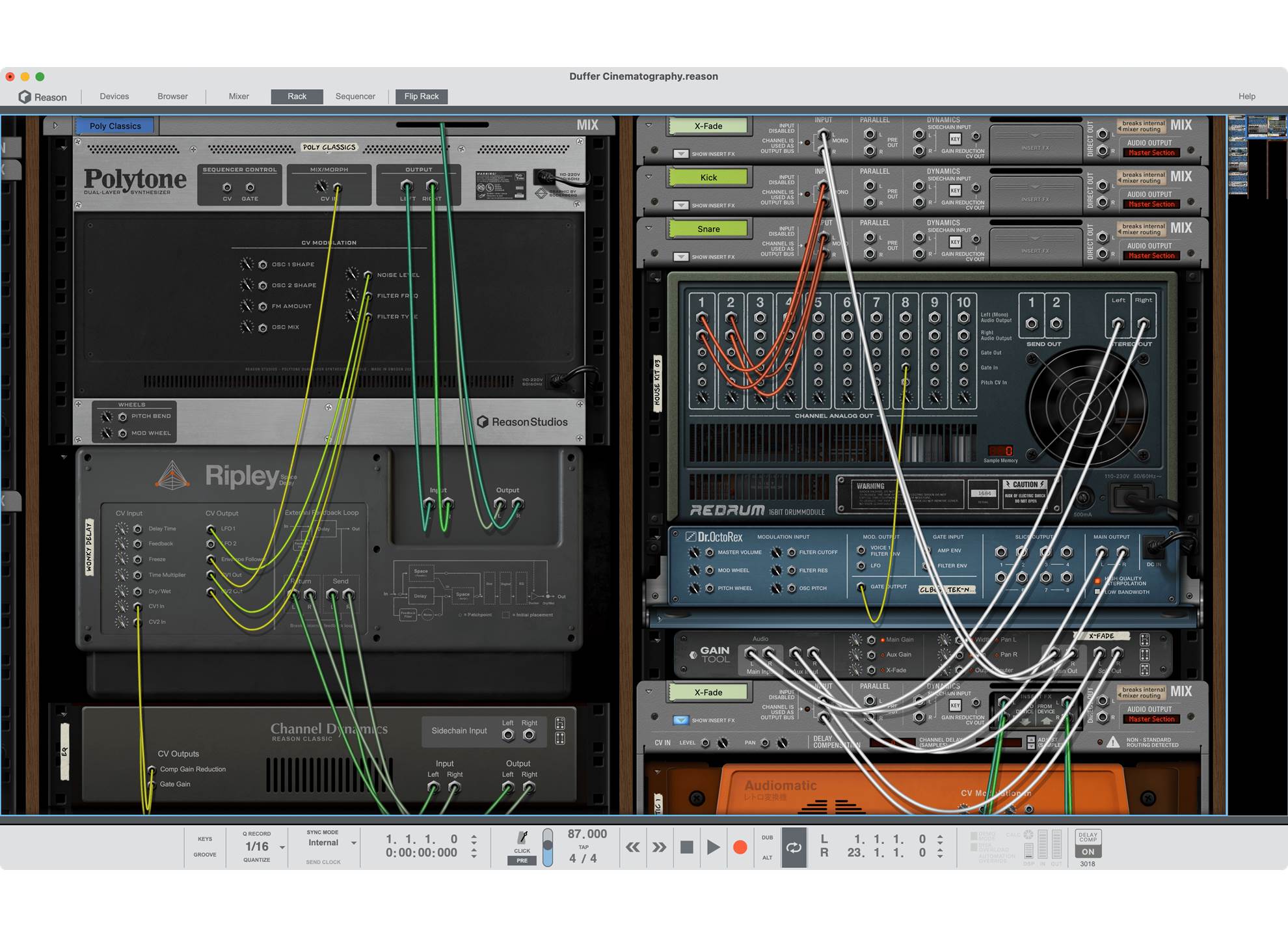Click the Flip Rack button
This screenshot has width=1288, height=937.
pos(422,96)
